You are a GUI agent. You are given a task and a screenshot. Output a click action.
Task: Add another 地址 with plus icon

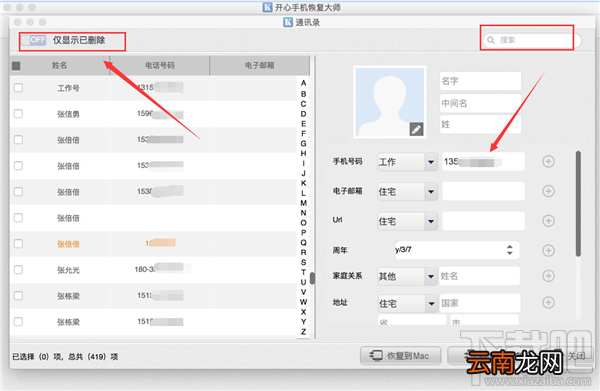(548, 303)
